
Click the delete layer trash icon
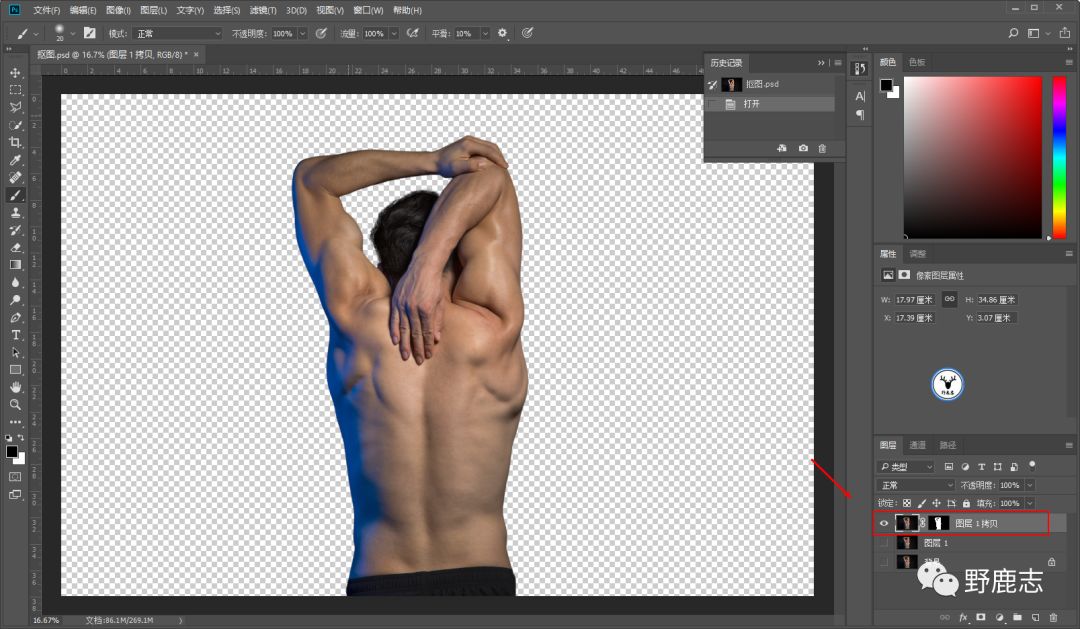click(x=1053, y=617)
